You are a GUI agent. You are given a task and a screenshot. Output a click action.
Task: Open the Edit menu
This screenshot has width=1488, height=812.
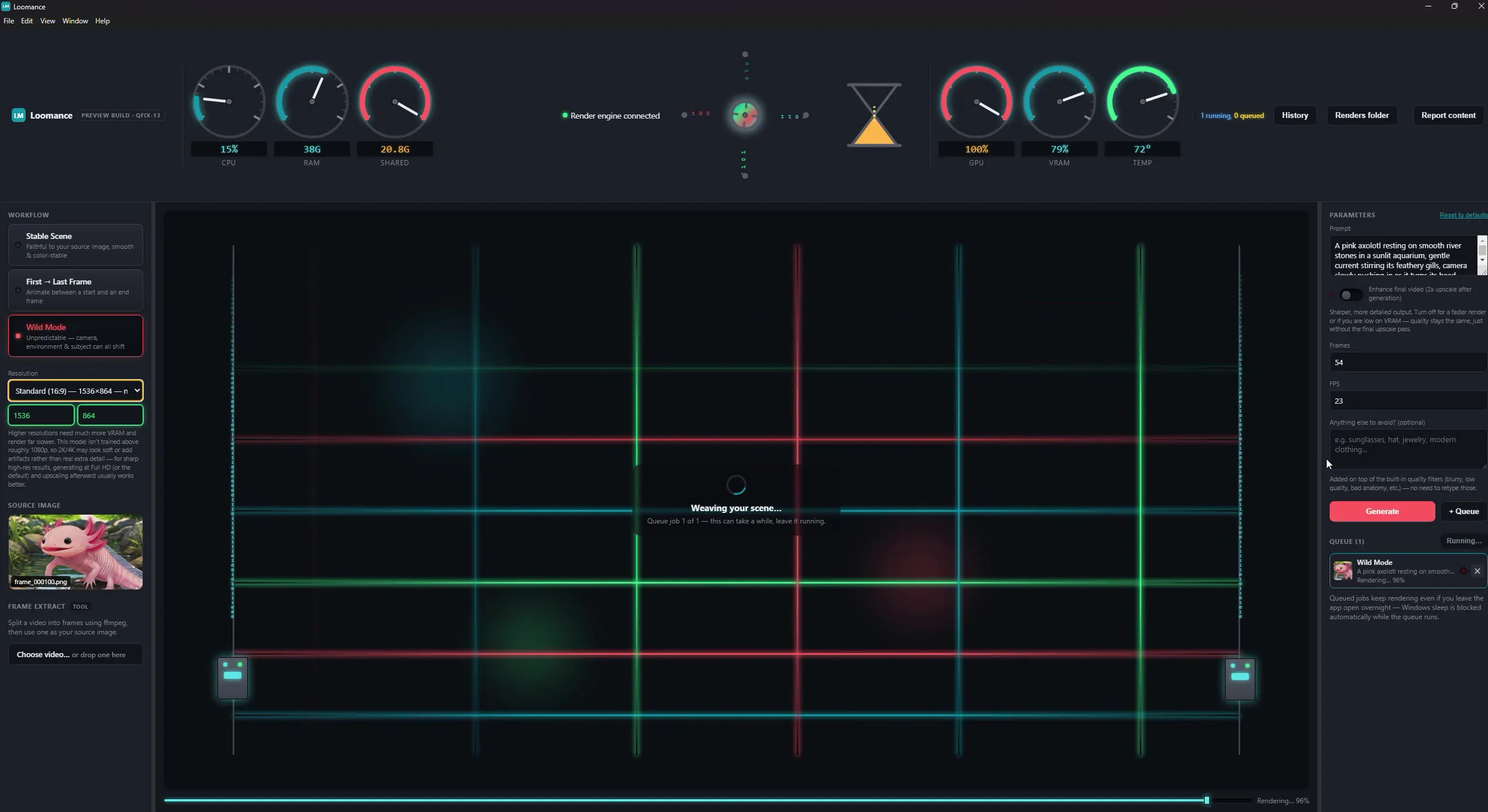(27, 21)
